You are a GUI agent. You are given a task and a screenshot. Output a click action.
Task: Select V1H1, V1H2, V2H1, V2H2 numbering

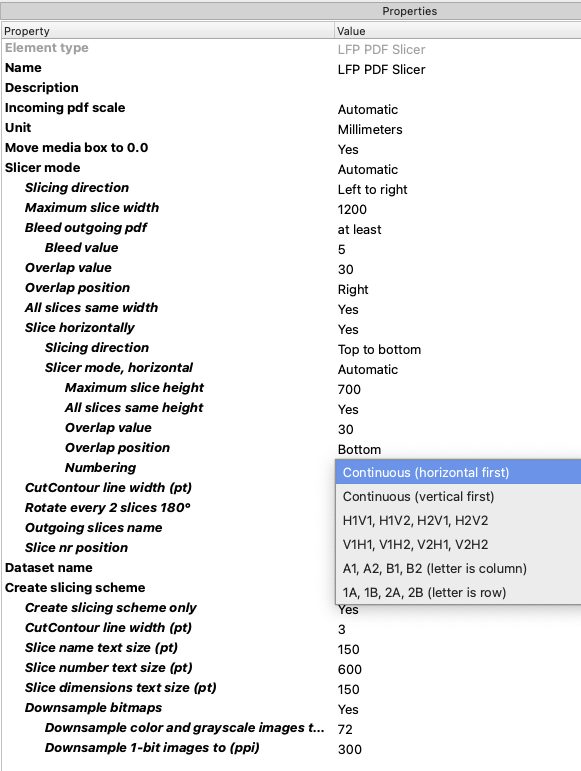point(458,545)
